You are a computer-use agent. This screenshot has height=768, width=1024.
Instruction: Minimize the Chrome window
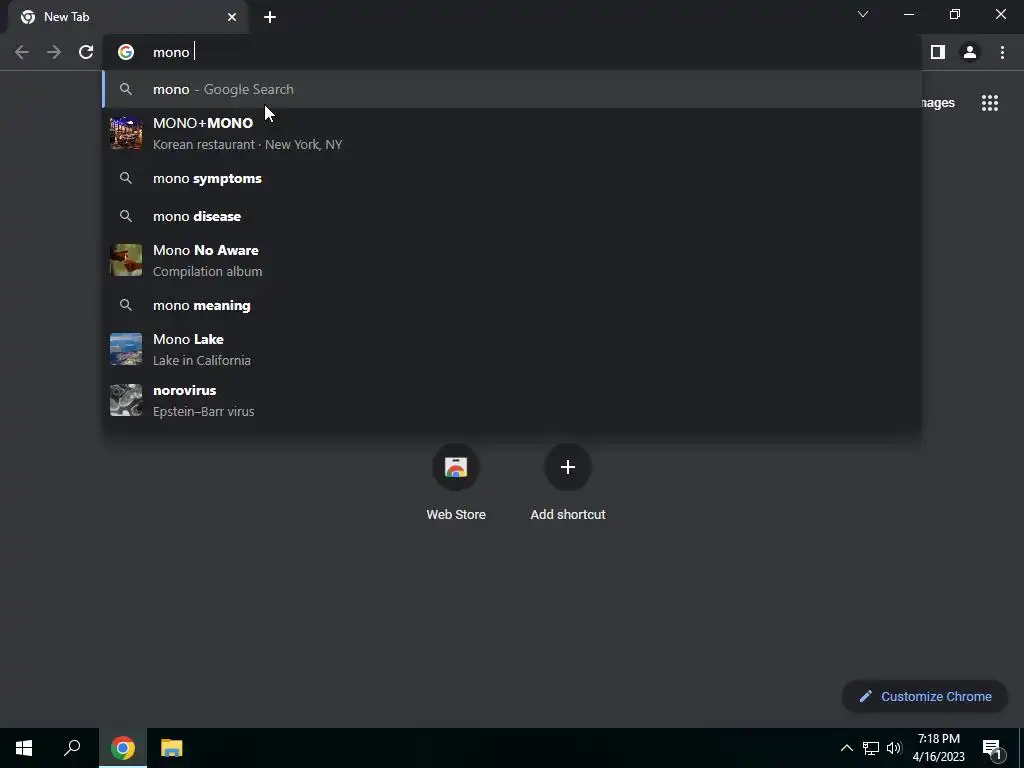click(909, 14)
